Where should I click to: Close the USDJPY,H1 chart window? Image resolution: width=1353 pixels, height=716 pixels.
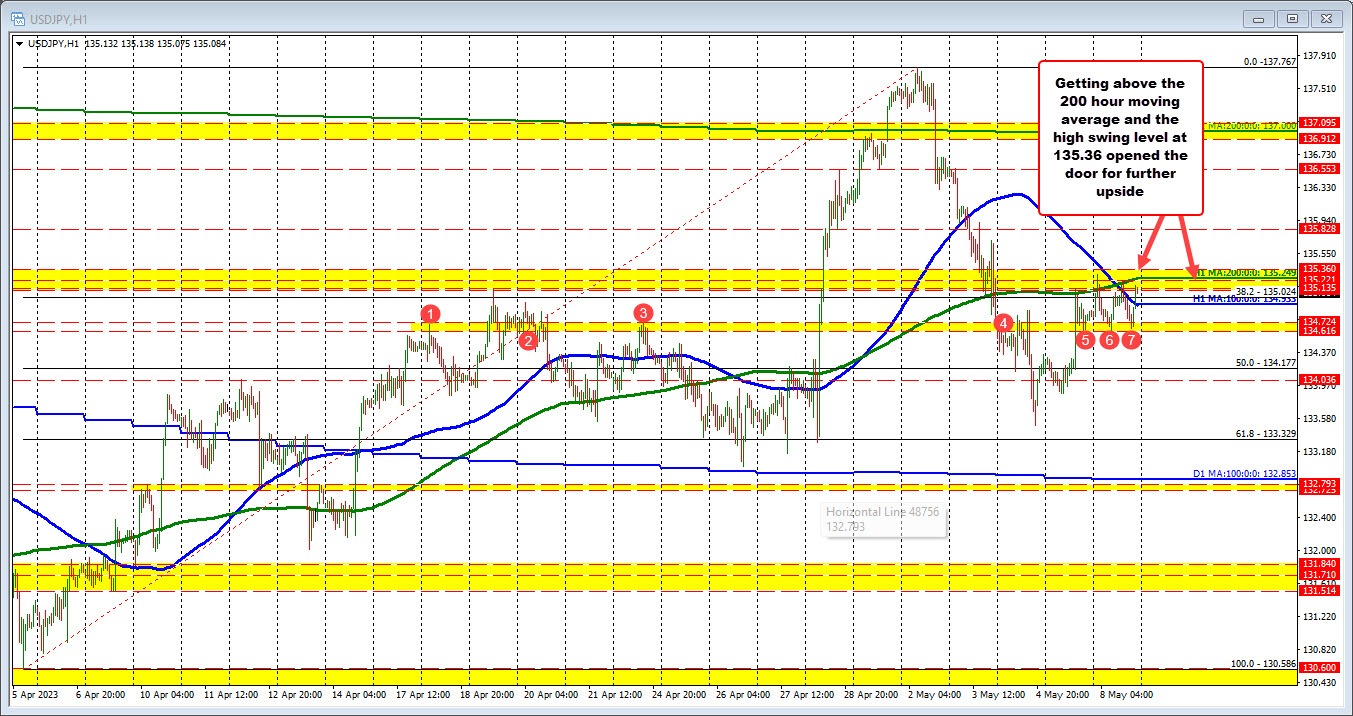point(1328,18)
